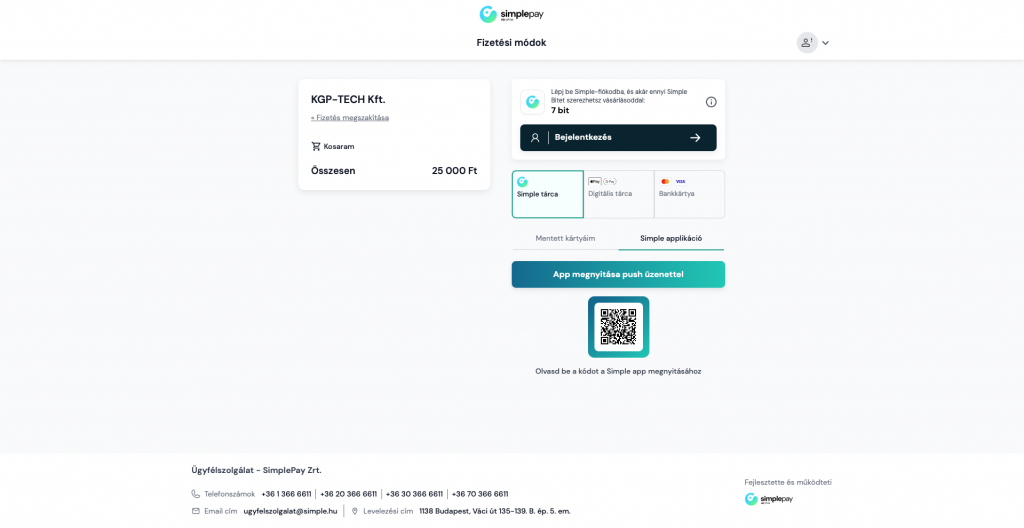Click Fizetés megszakítása link

click(350, 118)
